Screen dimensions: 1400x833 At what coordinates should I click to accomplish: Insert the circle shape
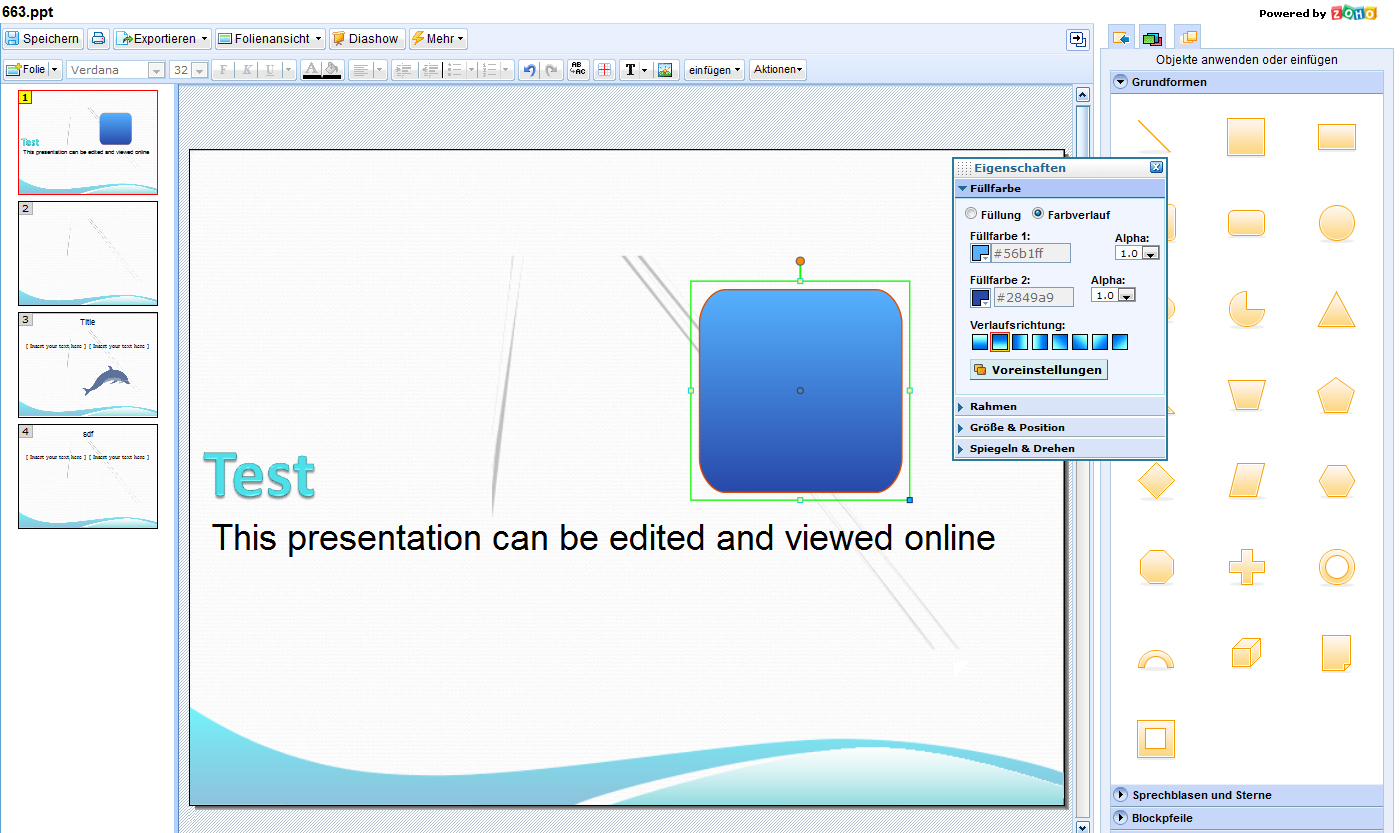point(1337,223)
